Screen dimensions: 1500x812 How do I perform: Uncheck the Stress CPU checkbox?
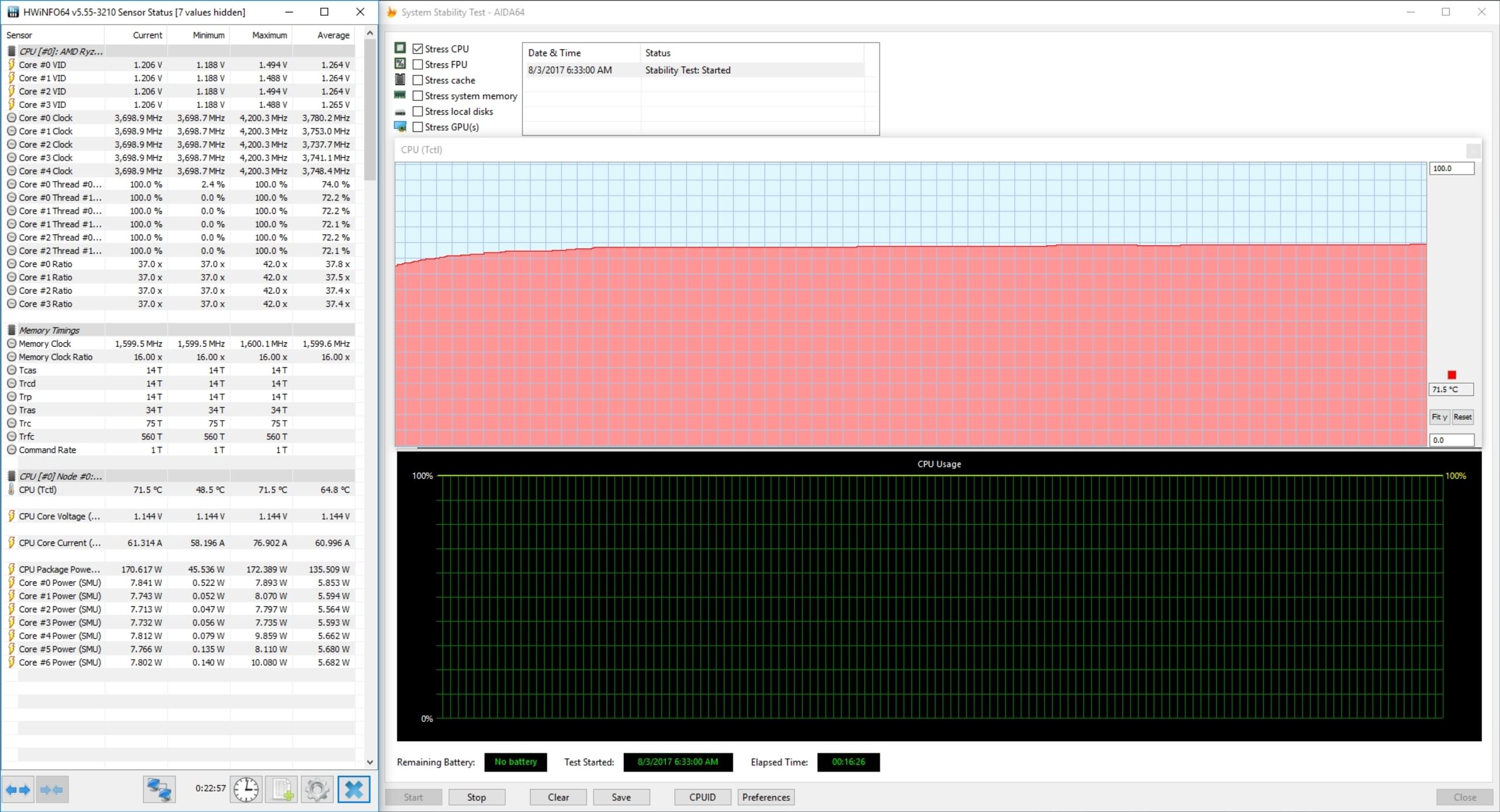pyautogui.click(x=418, y=49)
